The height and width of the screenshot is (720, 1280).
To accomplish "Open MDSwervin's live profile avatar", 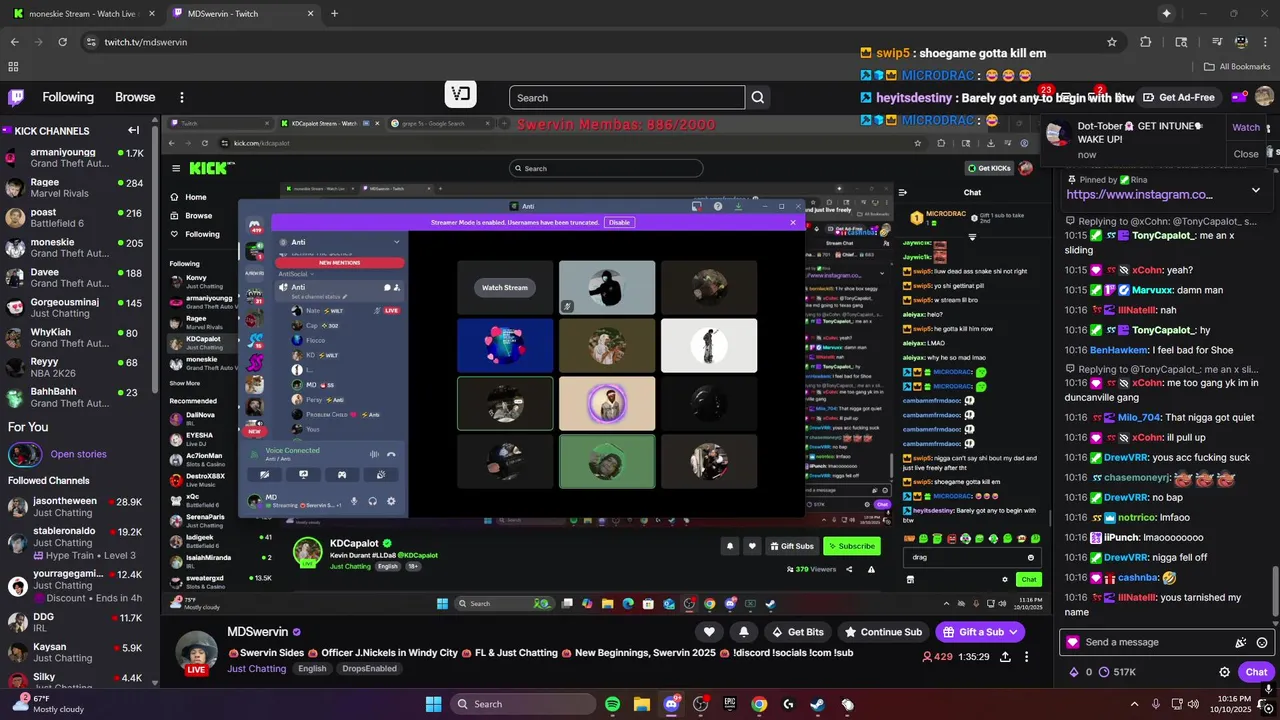I will pyautogui.click(x=197, y=652).
